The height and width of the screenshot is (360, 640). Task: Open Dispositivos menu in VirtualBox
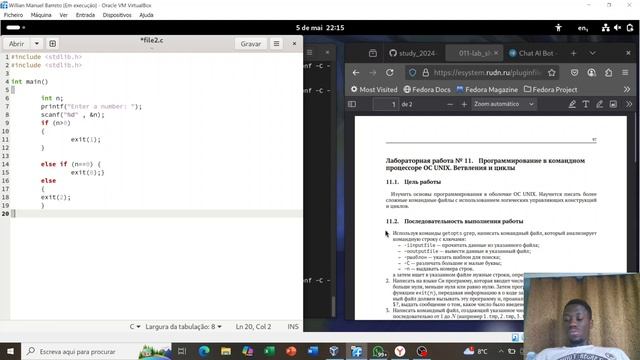[117, 15]
